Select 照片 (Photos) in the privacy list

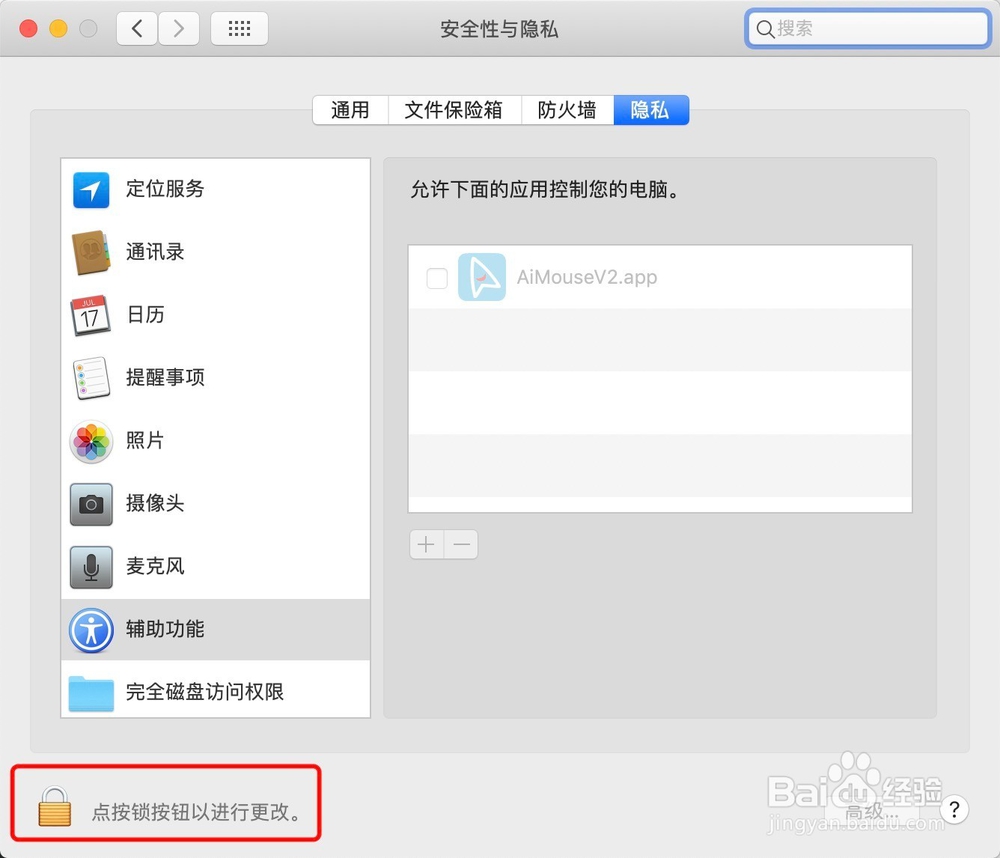click(x=146, y=441)
